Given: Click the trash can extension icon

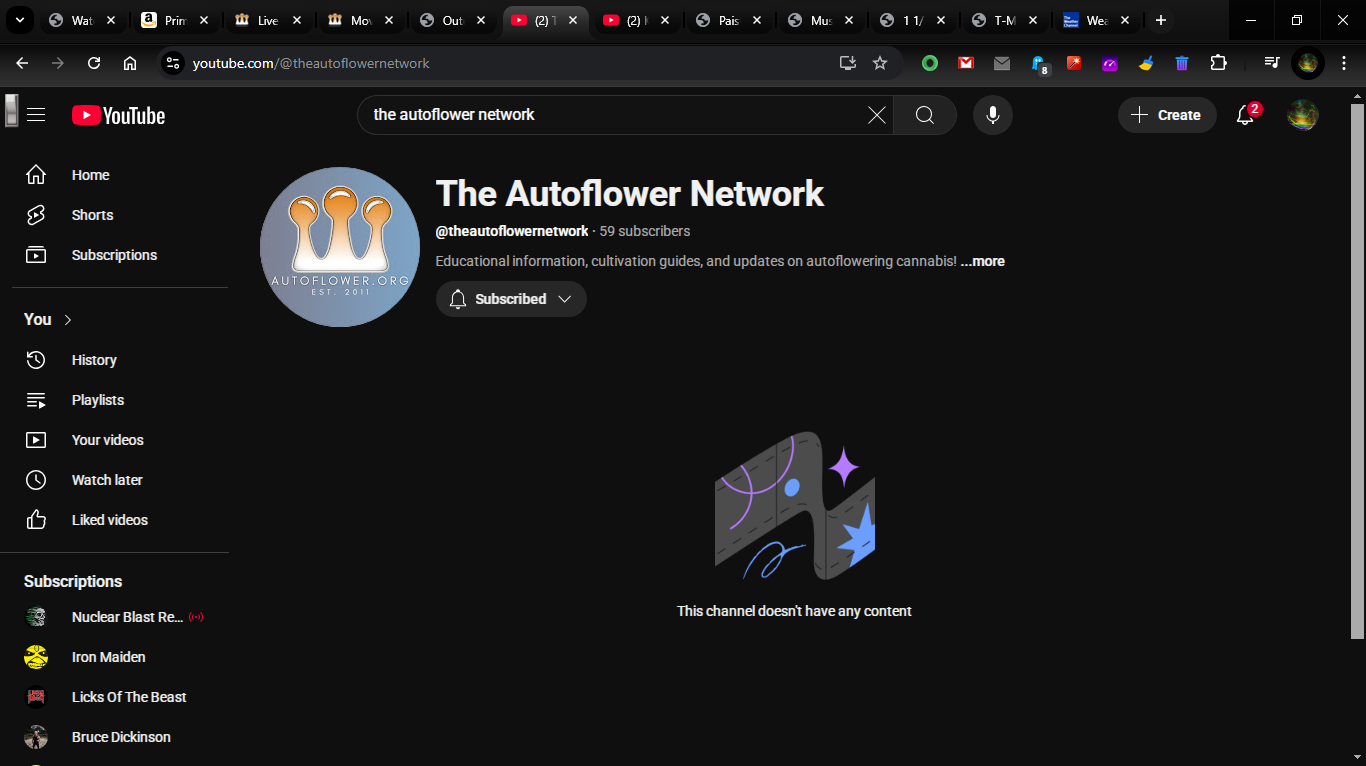Looking at the screenshot, I should coord(1182,63).
